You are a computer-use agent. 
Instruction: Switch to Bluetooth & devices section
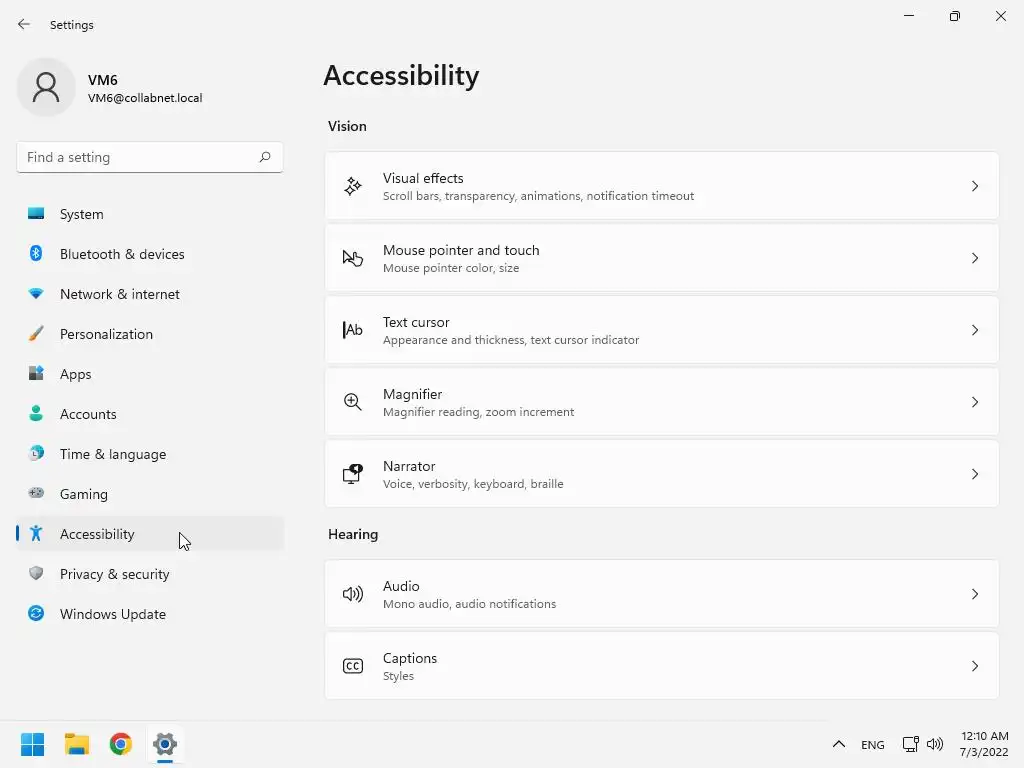pos(122,254)
